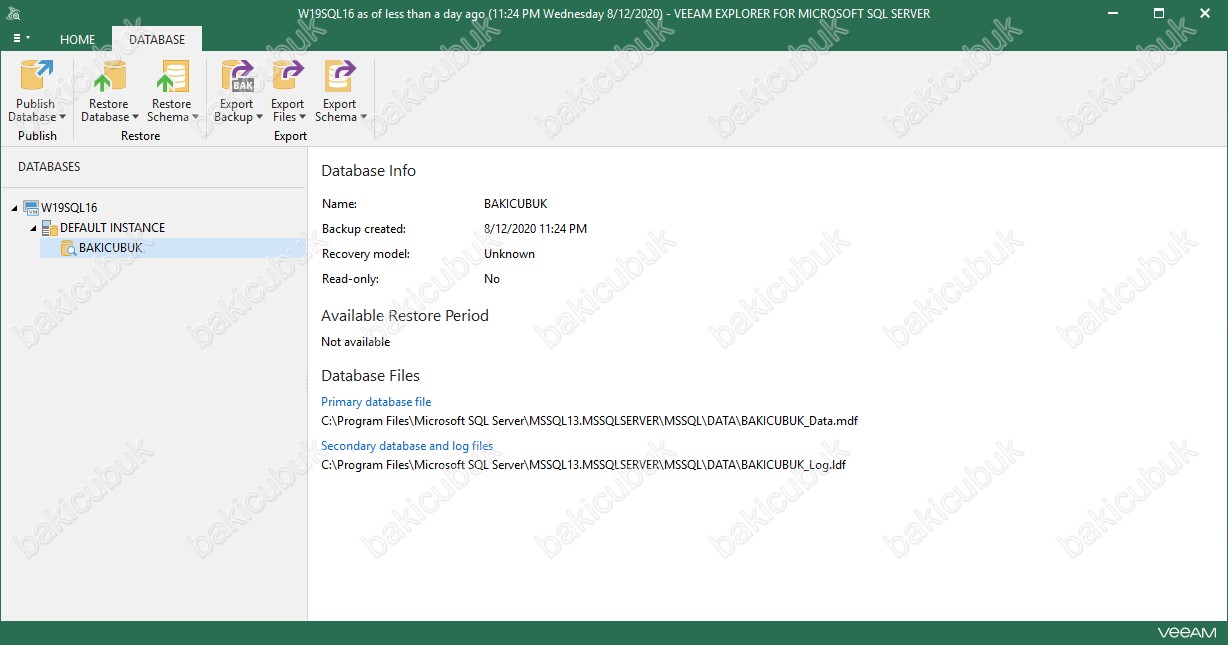Select W19SQL16 in the databases tree
Image resolution: width=1228 pixels, height=645 pixels.
[x=69, y=208]
